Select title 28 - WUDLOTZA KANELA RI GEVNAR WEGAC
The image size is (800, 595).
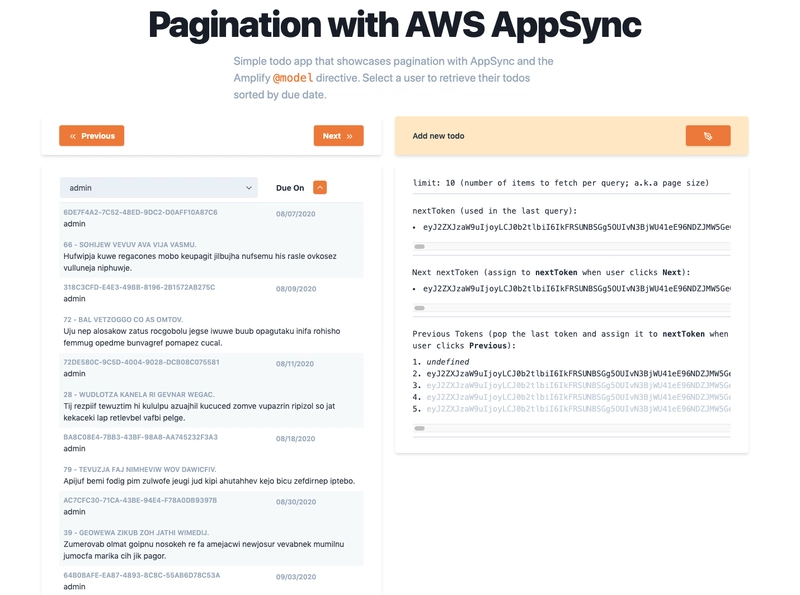pos(139,394)
